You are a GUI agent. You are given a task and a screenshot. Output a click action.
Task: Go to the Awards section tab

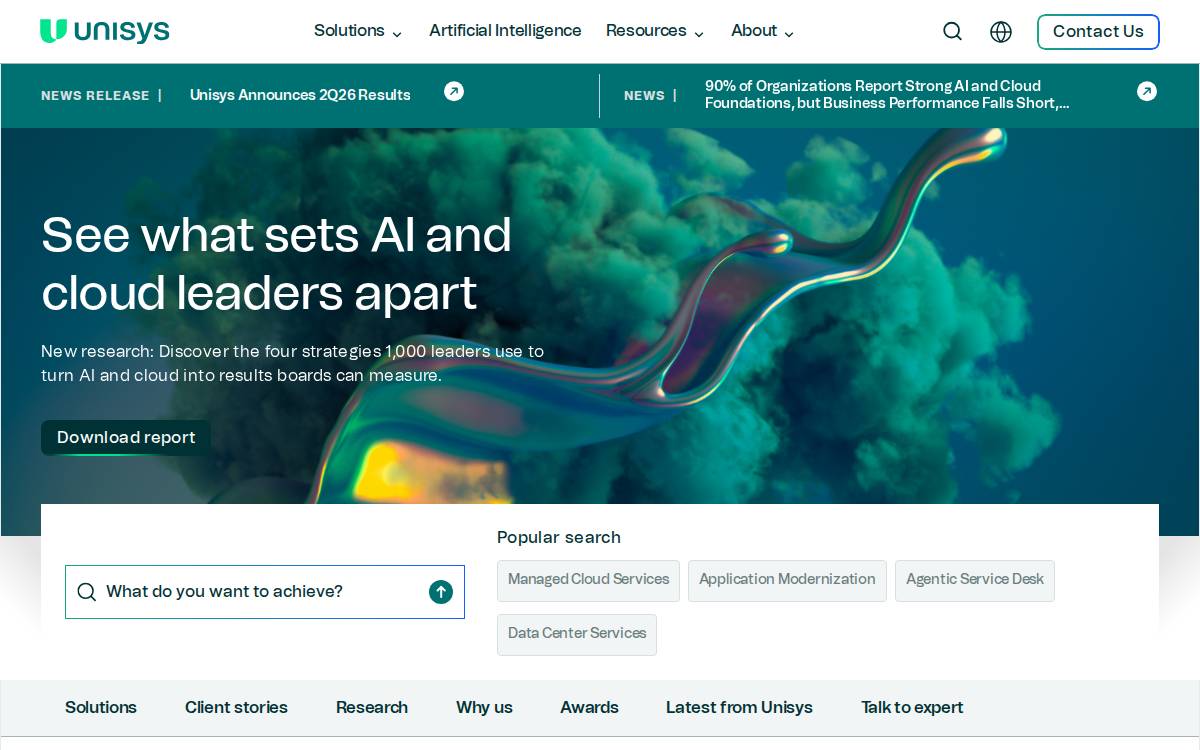[x=589, y=708]
